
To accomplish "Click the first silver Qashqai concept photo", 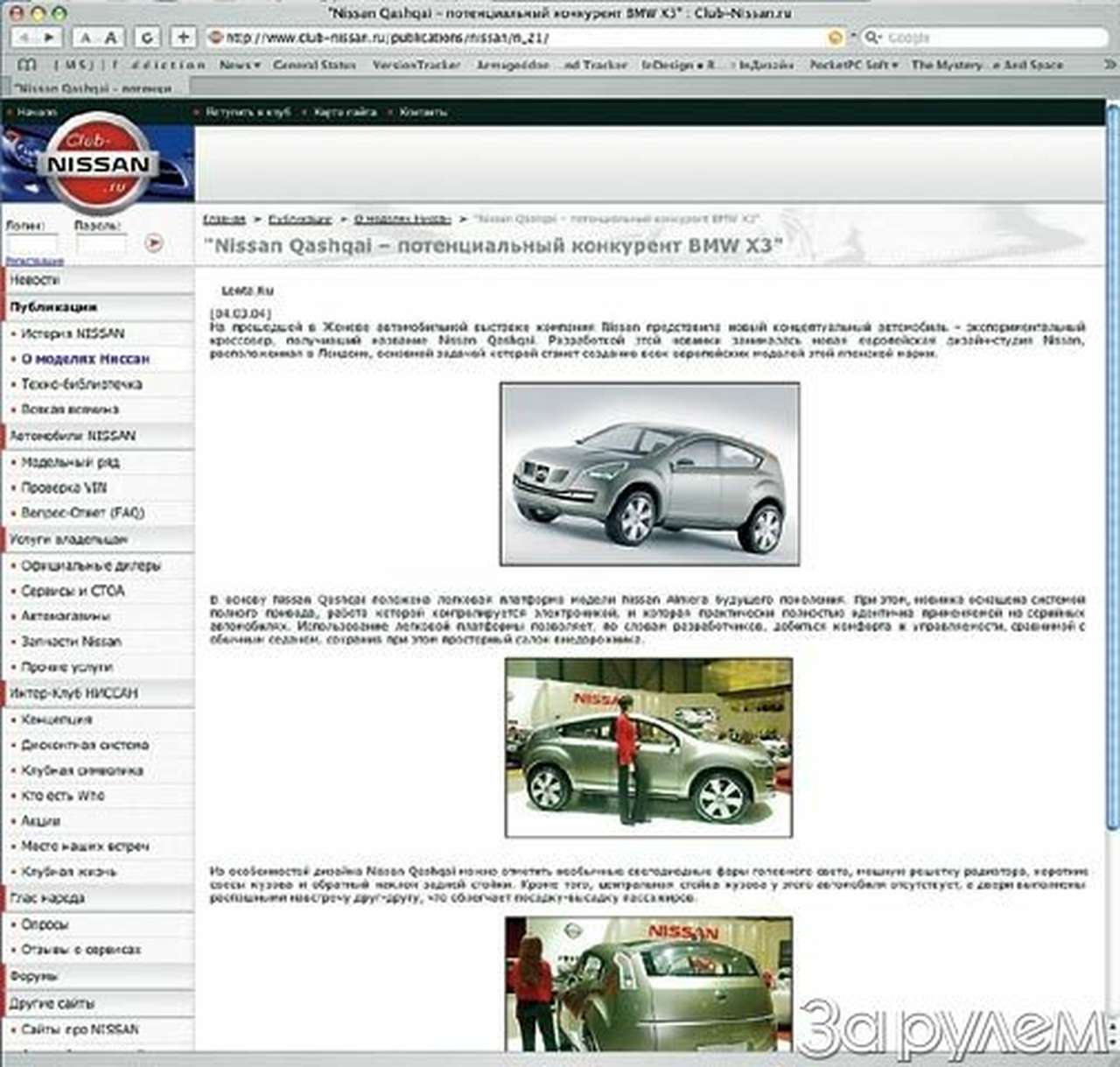I will 649,474.
